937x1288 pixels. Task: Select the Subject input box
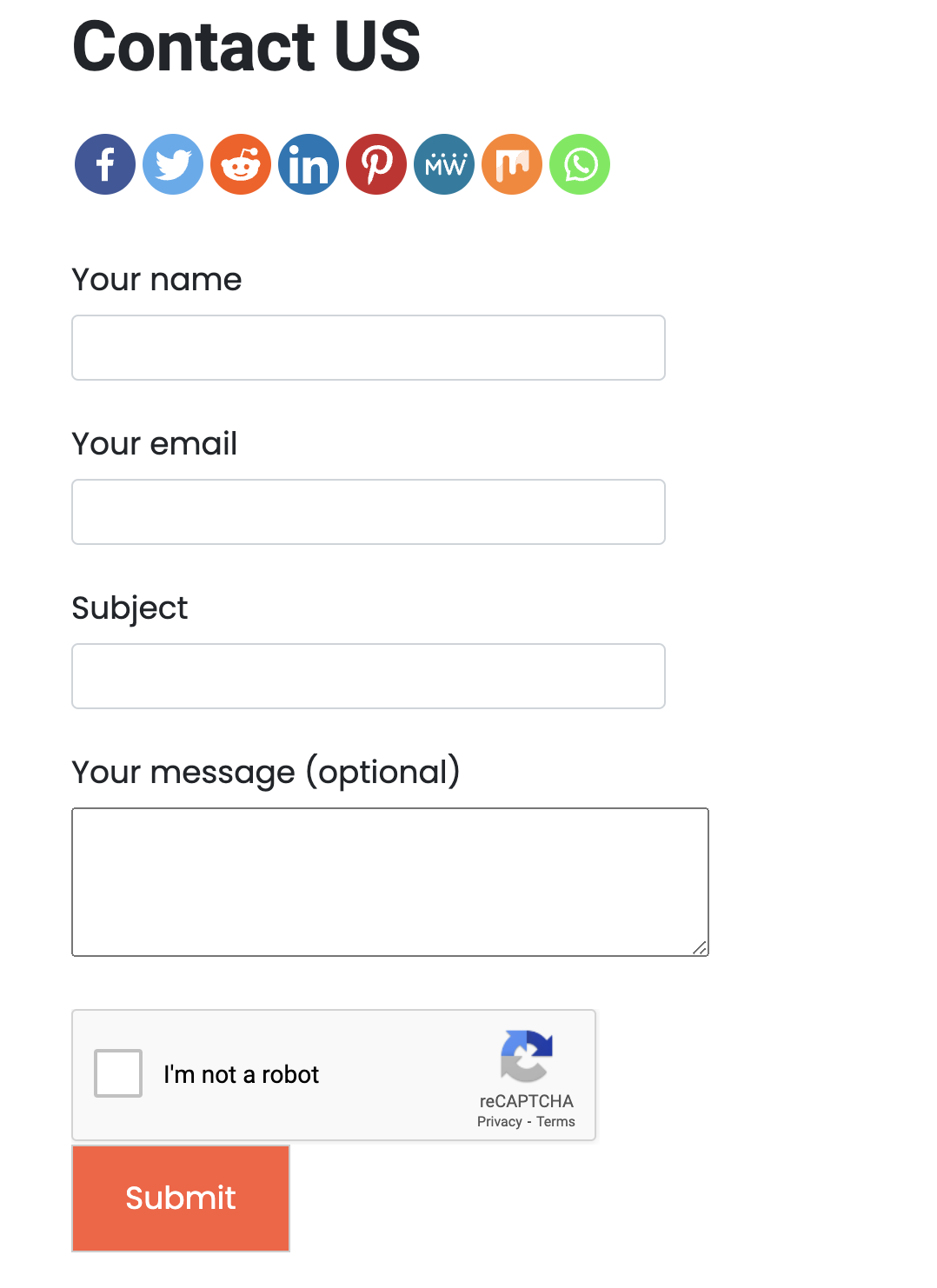pyautogui.click(x=369, y=676)
